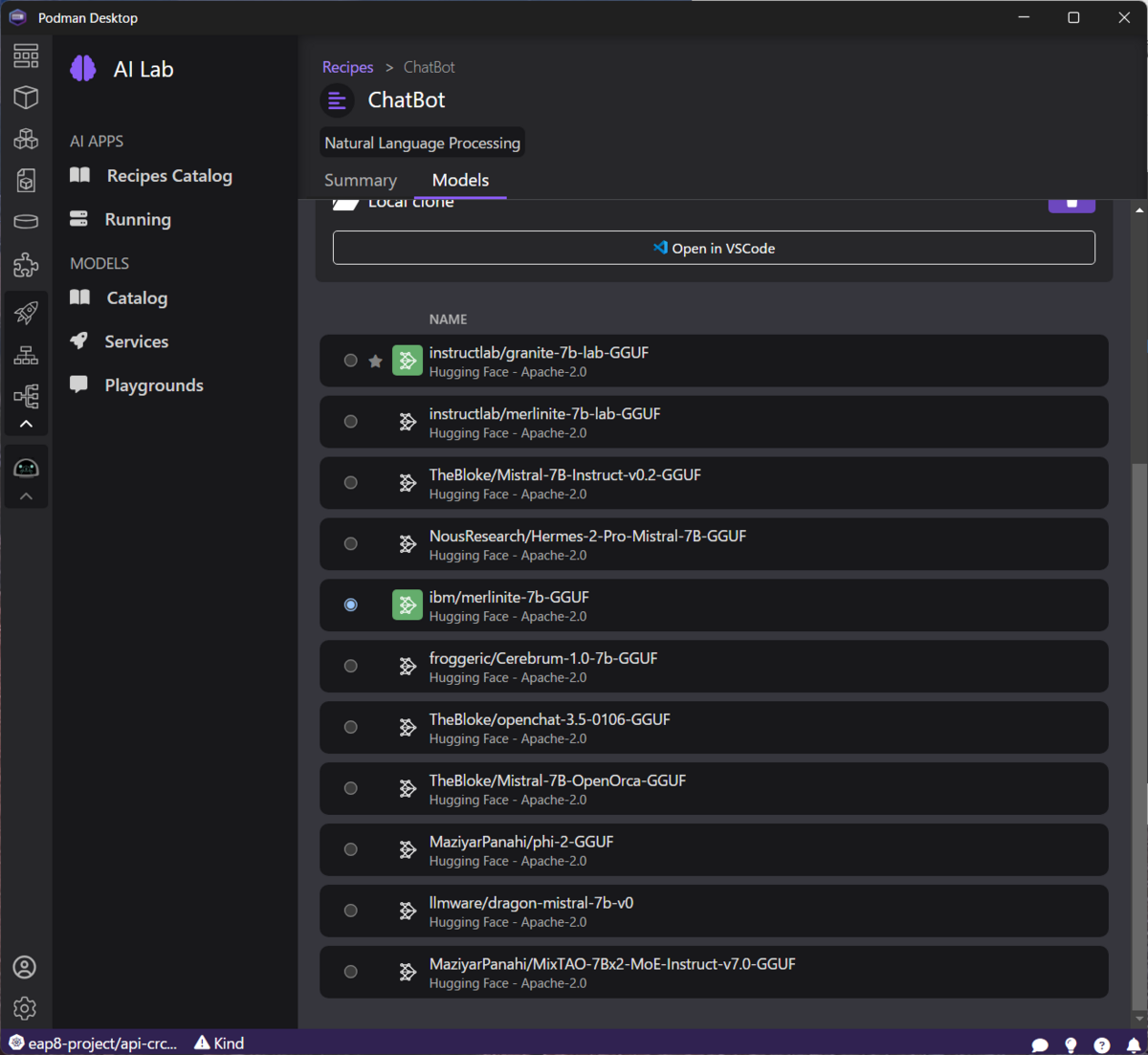Open Running in sidebar
Viewport: 1148px width, 1055px height.
point(138,219)
